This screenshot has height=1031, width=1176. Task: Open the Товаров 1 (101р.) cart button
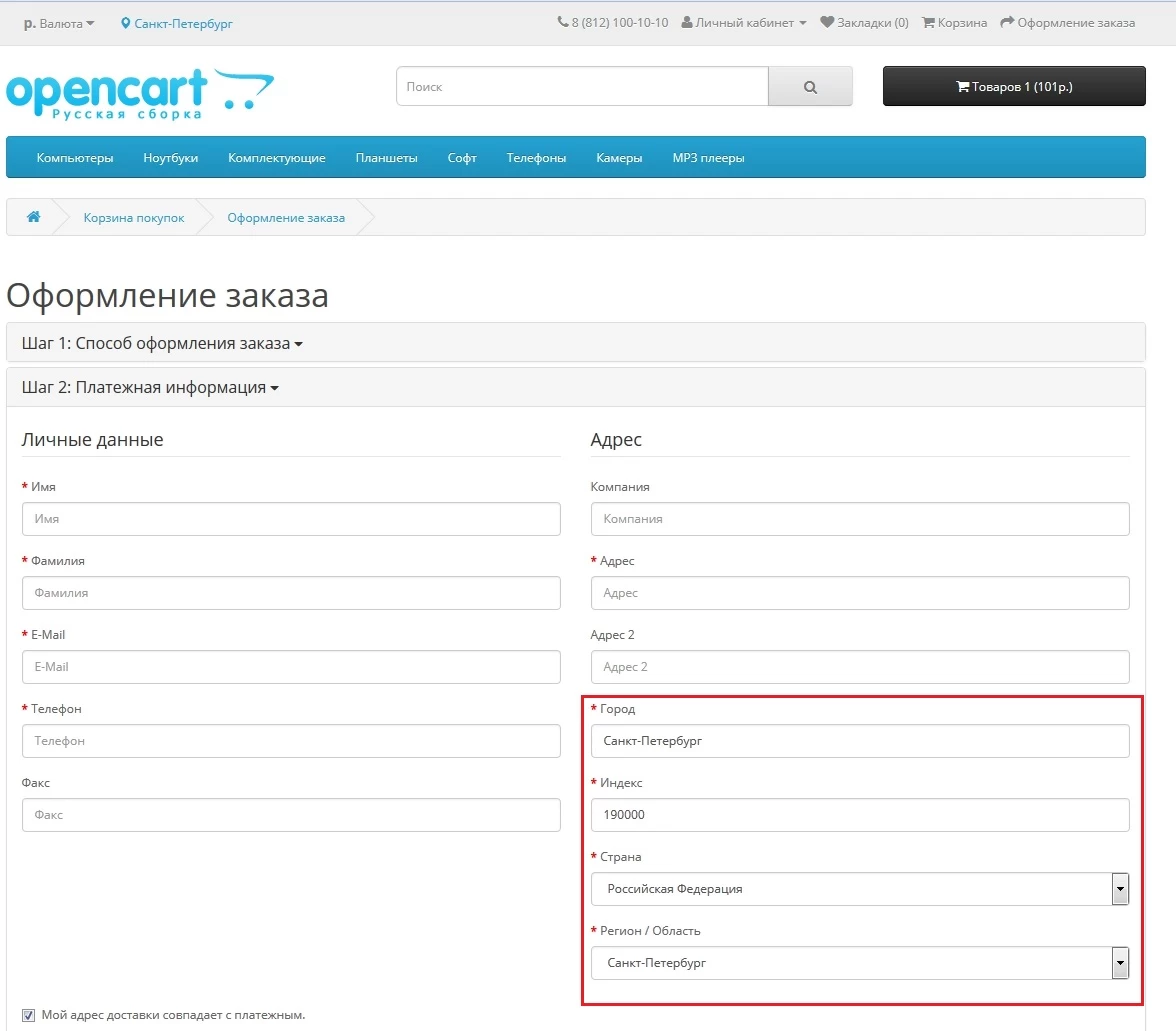click(1014, 86)
